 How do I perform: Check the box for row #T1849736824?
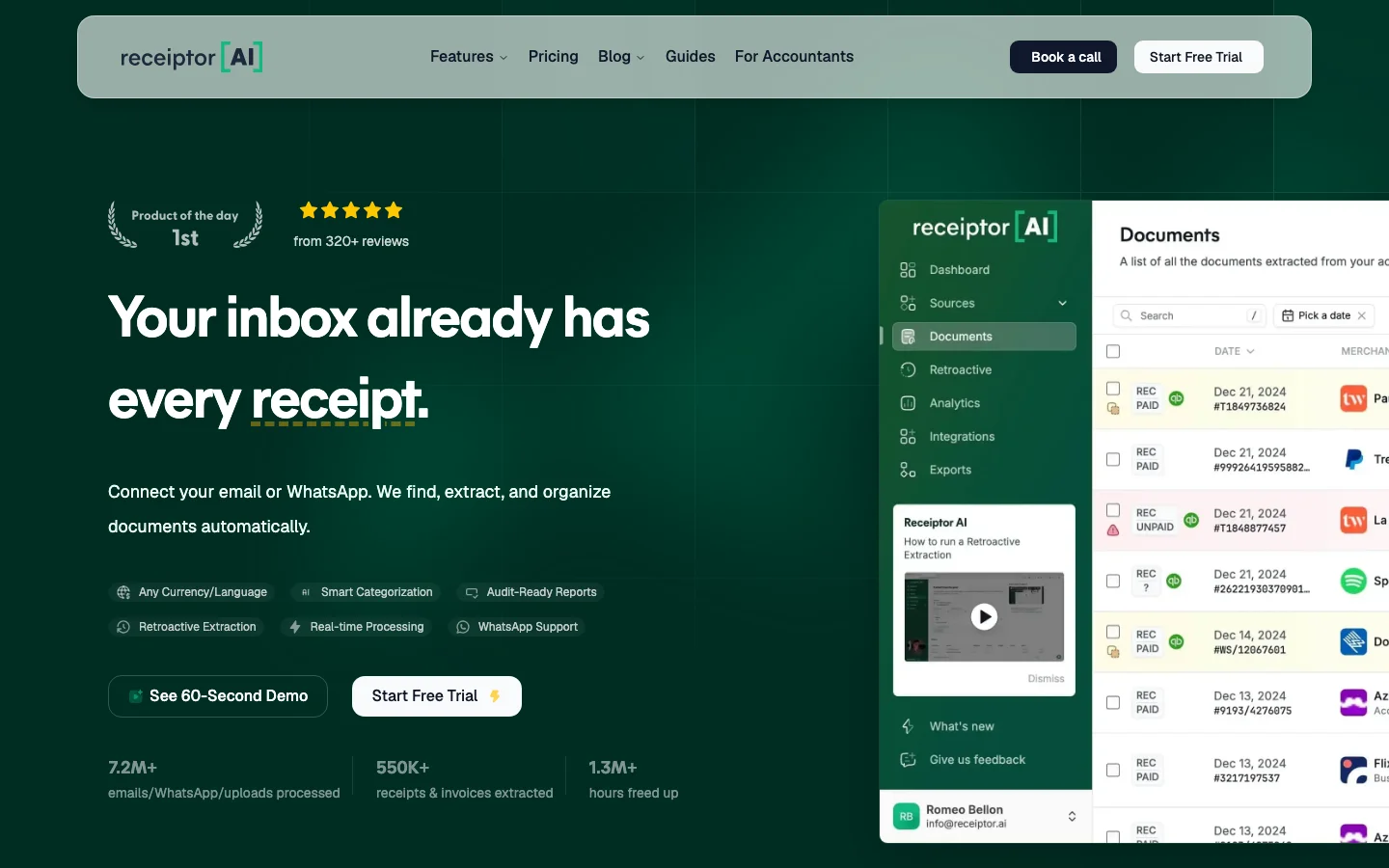(x=1113, y=389)
